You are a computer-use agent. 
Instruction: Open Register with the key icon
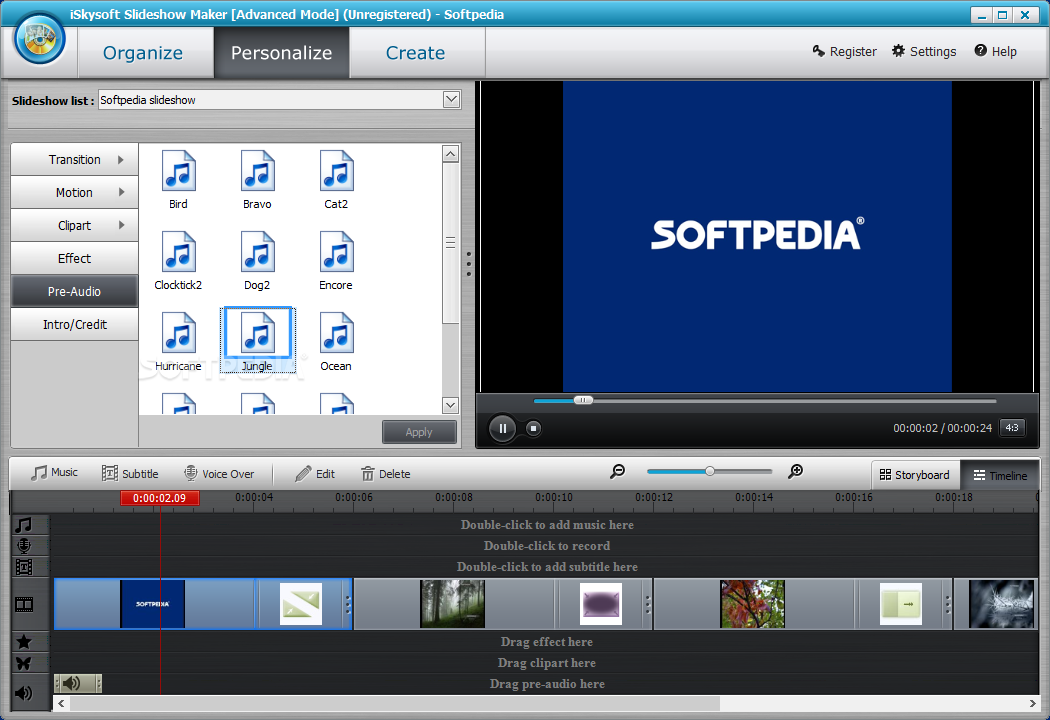[844, 52]
